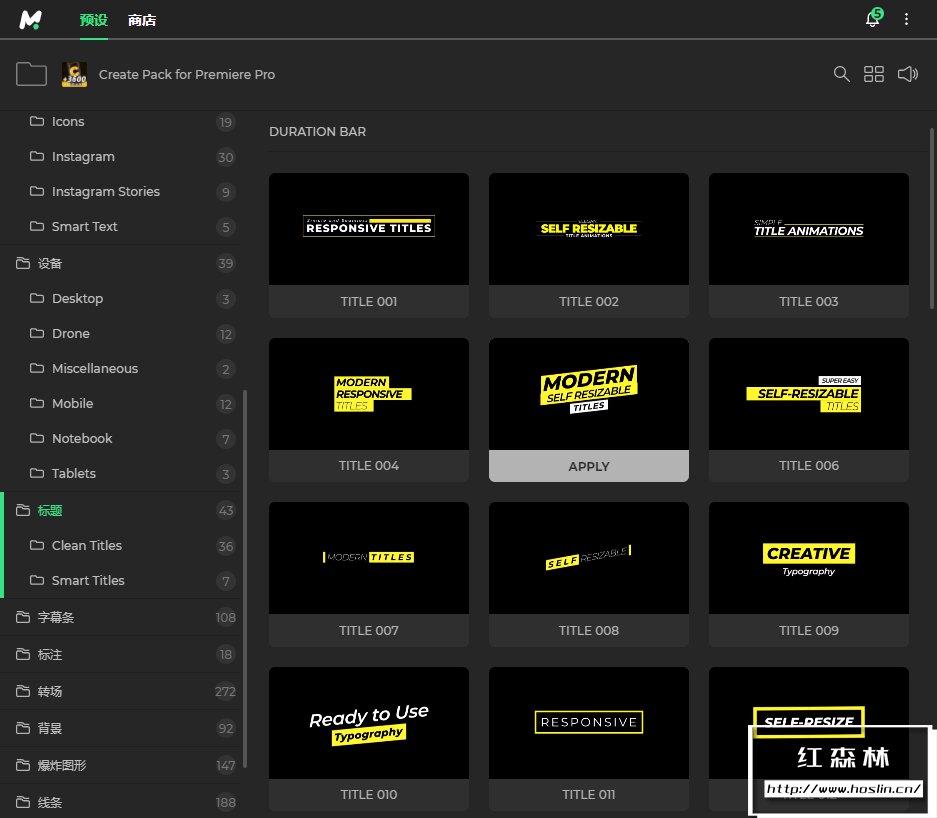The height and width of the screenshot is (818, 937).
Task: Switch to the 商店 tab
Action: click(142, 20)
